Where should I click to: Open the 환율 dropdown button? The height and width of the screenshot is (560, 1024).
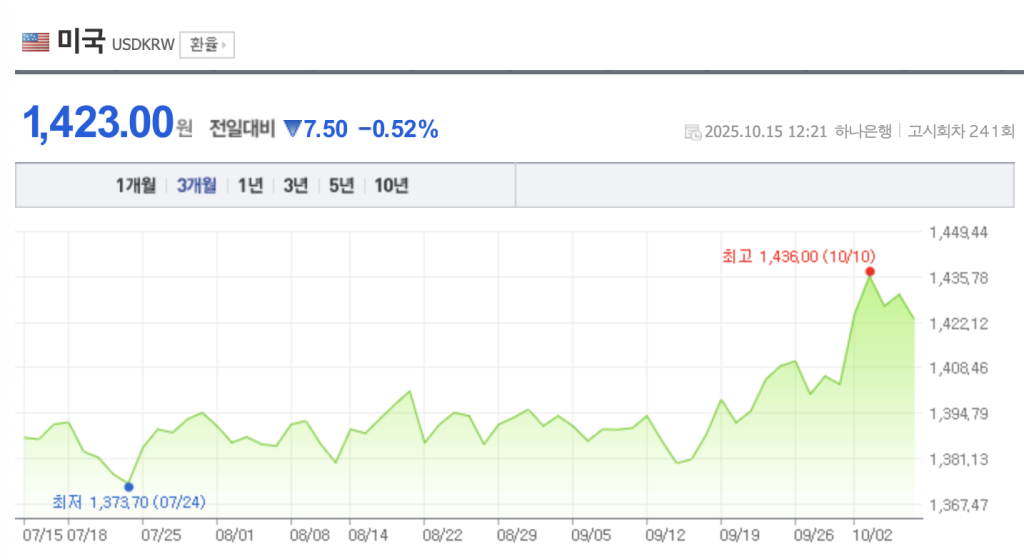[206, 45]
